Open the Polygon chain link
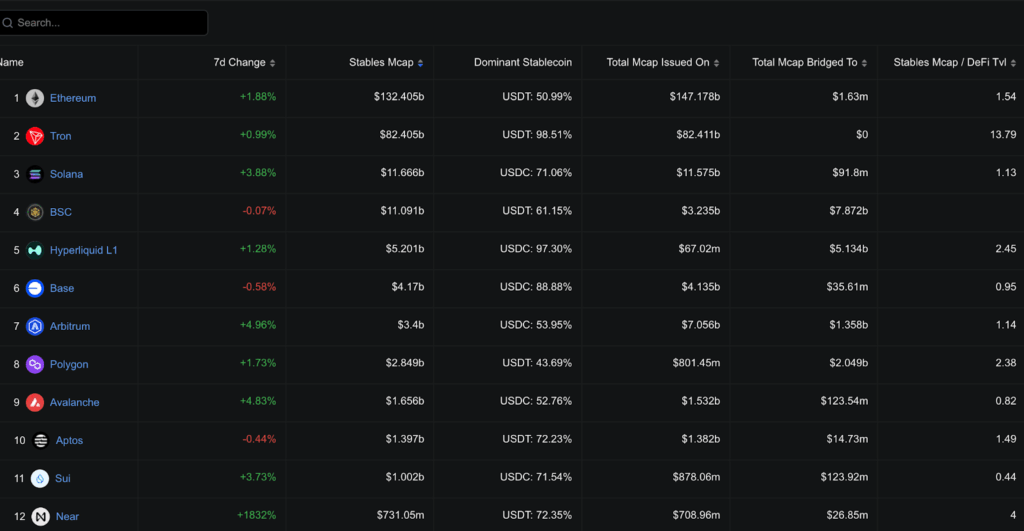The height and width of the screenshot is (531, 1024). (69, 364)
